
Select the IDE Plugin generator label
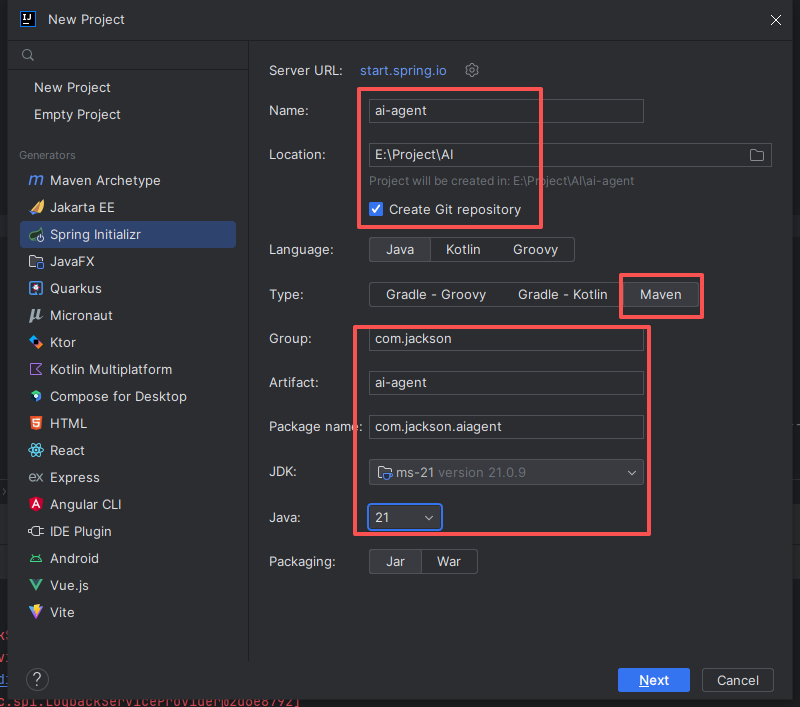(81, 532)
